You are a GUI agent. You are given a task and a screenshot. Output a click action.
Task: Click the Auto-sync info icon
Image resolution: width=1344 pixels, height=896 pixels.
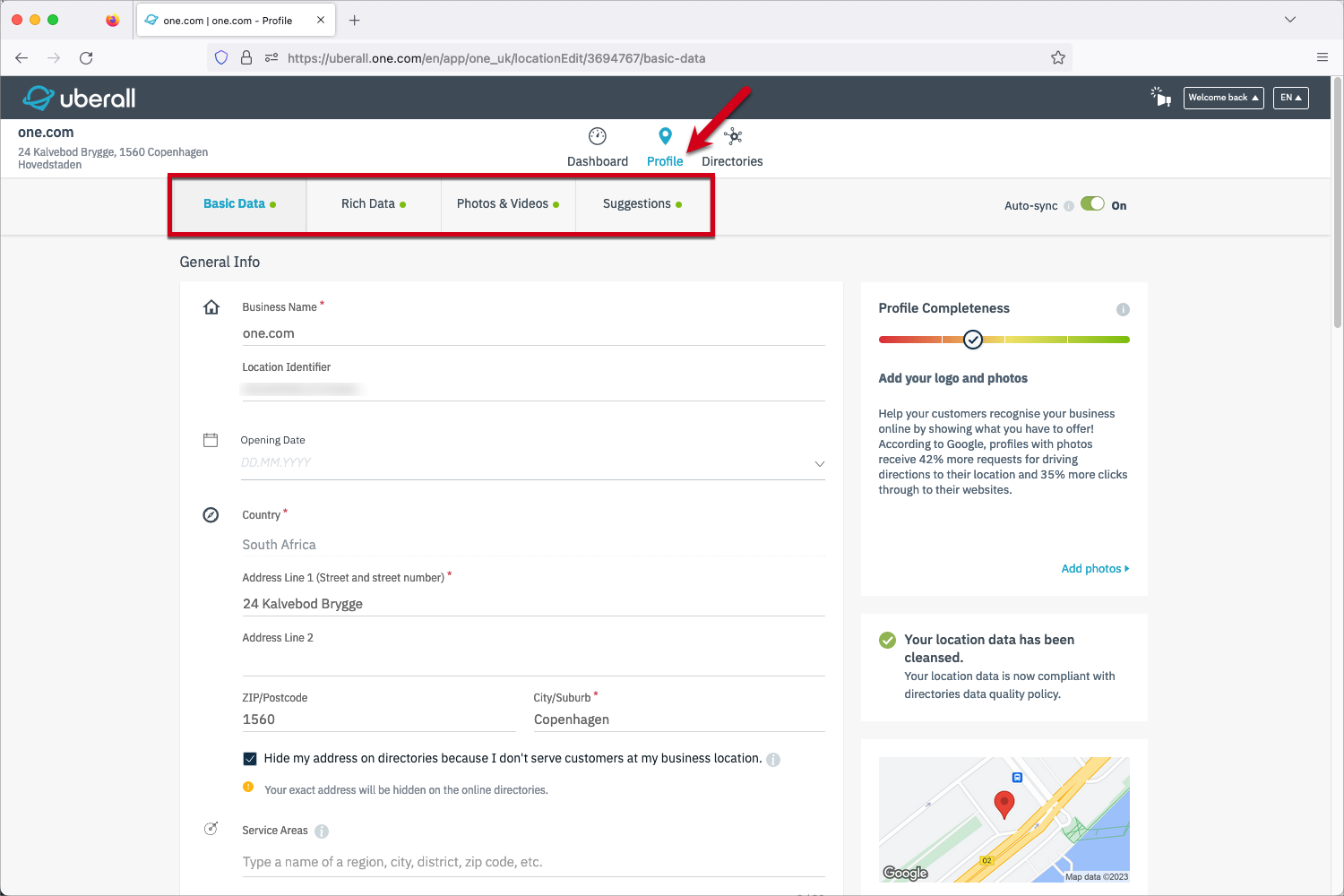coord(1069,206)
